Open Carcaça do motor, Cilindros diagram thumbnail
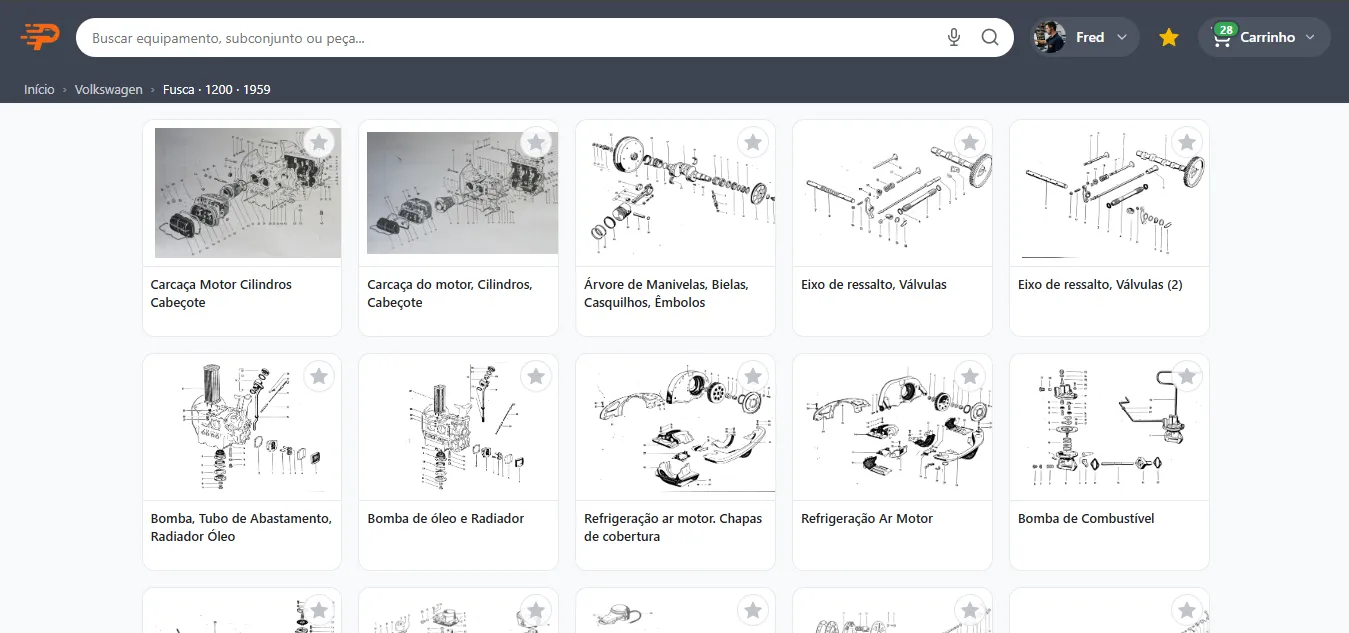This screenshot has width=1349, height=633. [x=458, y=193]
